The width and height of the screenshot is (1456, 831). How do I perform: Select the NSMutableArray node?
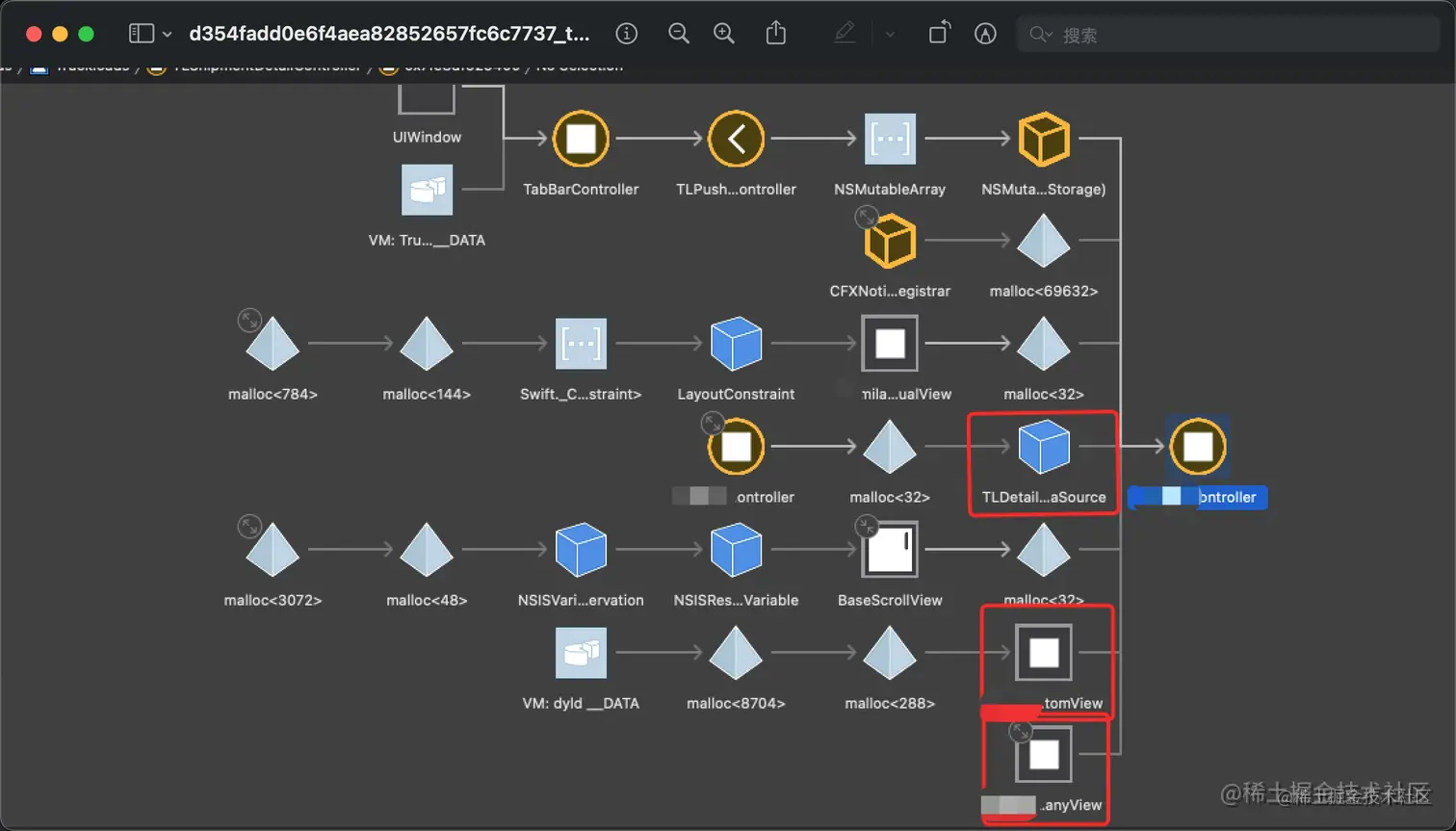click(x=890, y=139)
